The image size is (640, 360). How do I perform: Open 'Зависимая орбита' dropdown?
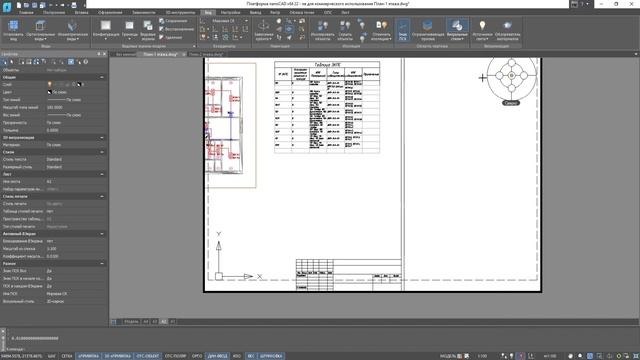tap(264, 30)
